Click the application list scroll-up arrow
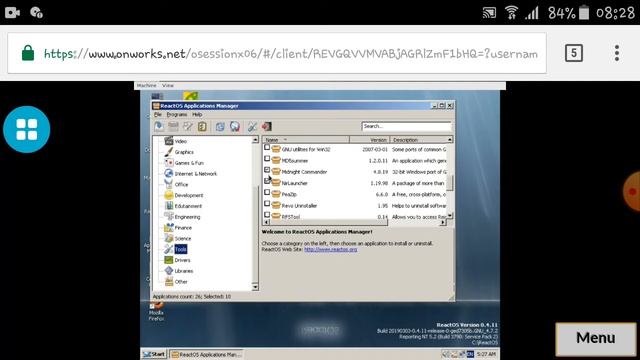640x360 pixels. coord(450,140)
